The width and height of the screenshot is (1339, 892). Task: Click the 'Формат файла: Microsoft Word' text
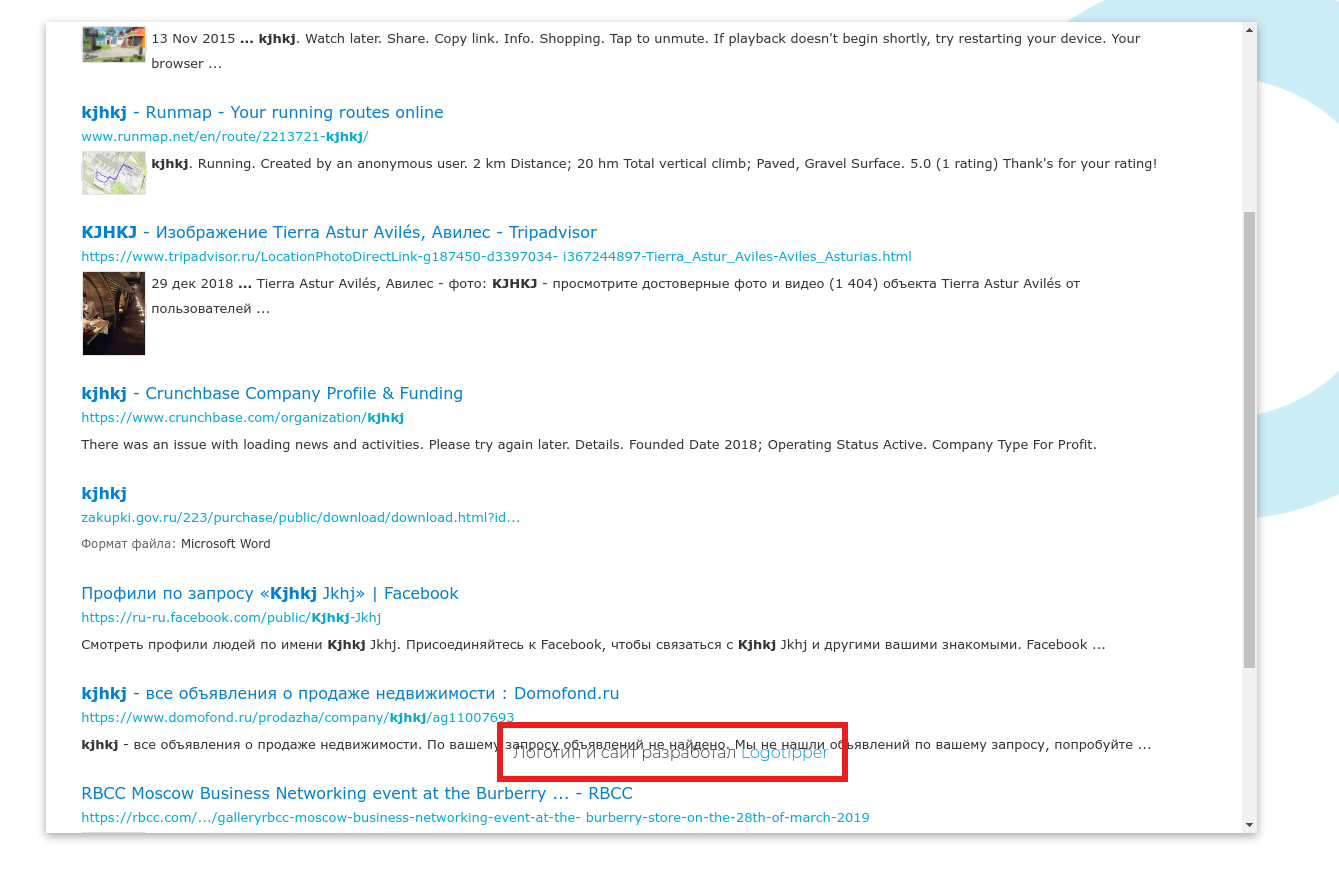(x=176, y=544)
